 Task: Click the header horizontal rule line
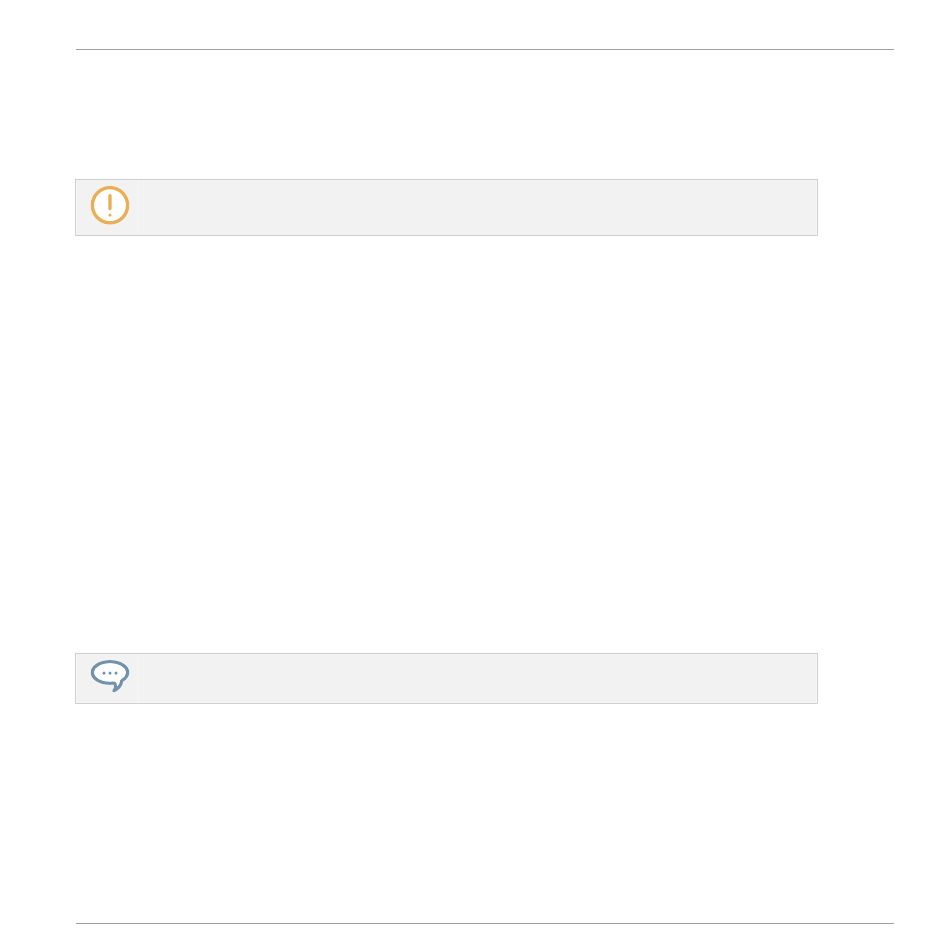(485, 50)
